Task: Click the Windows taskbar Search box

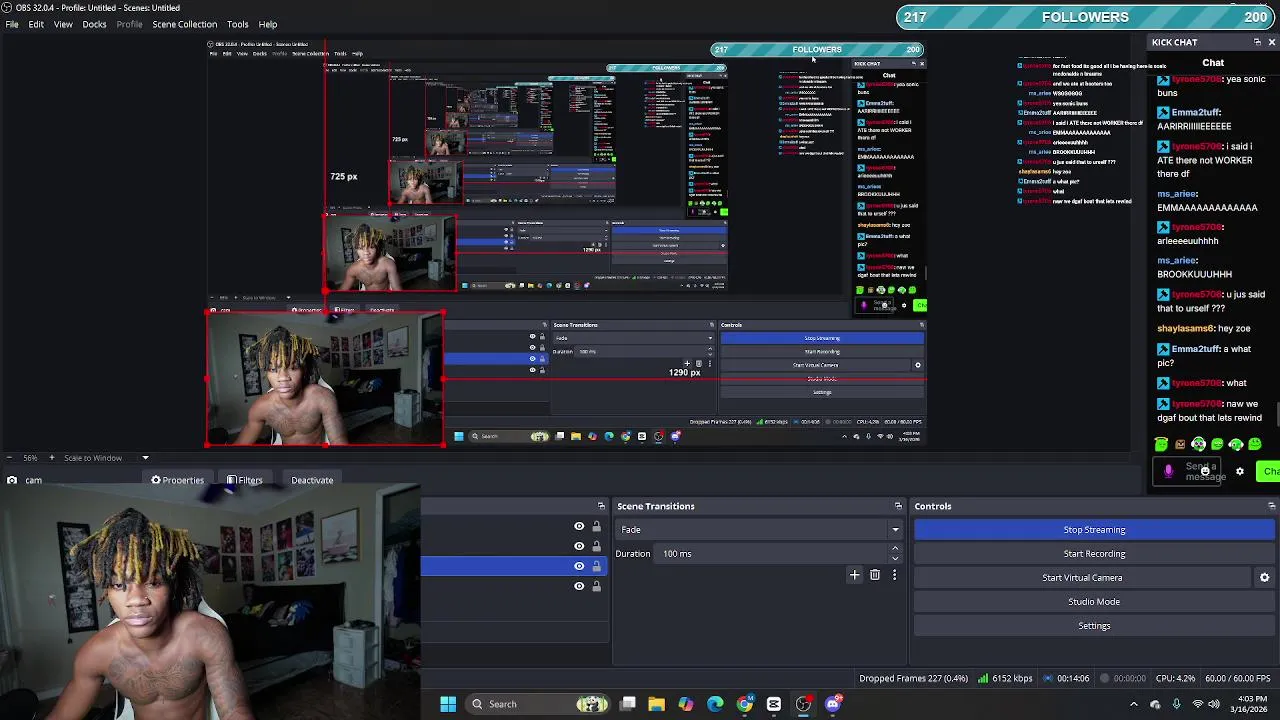Action: point(536,704)
